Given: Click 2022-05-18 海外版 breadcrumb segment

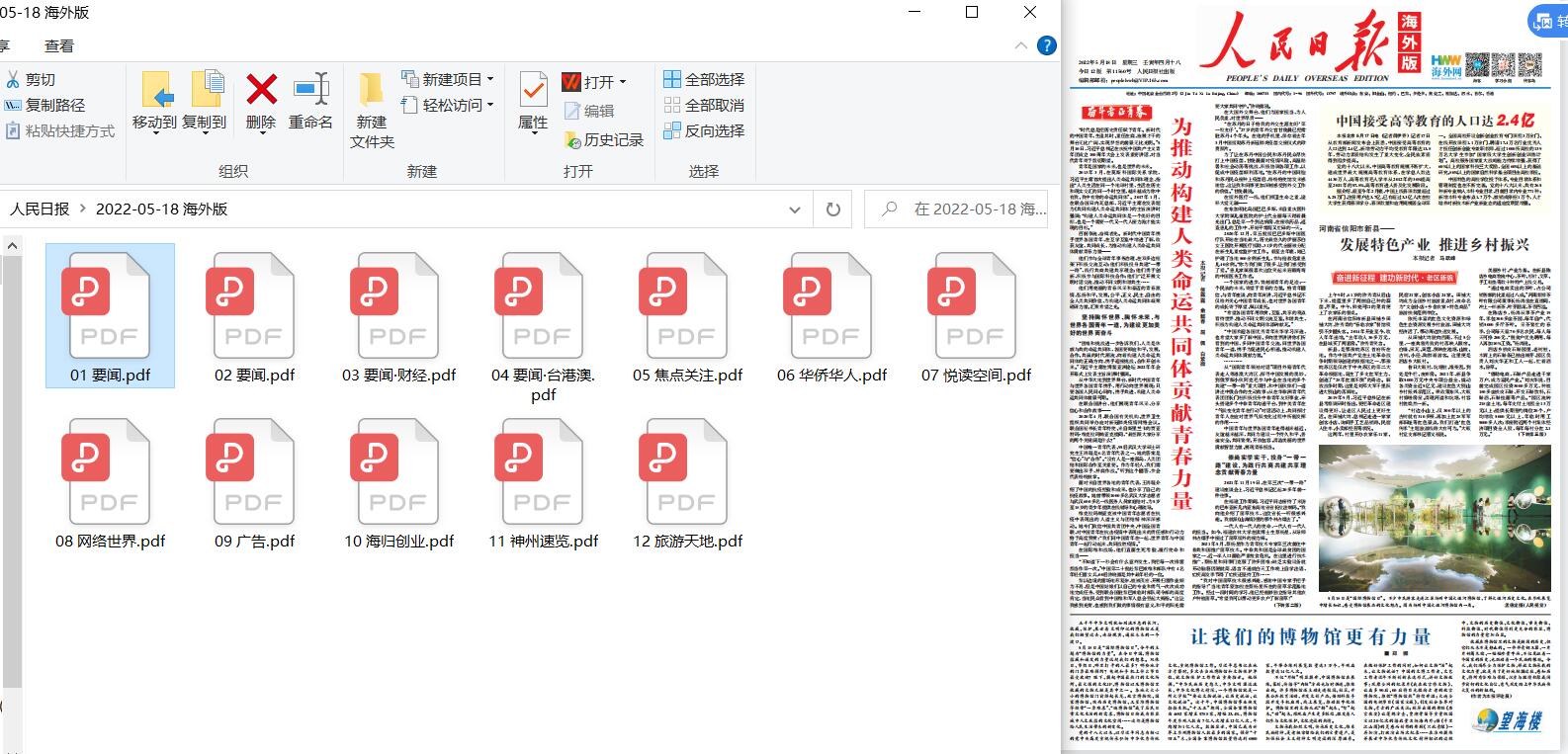Looking at the screenshot, I should pos(161,209).
